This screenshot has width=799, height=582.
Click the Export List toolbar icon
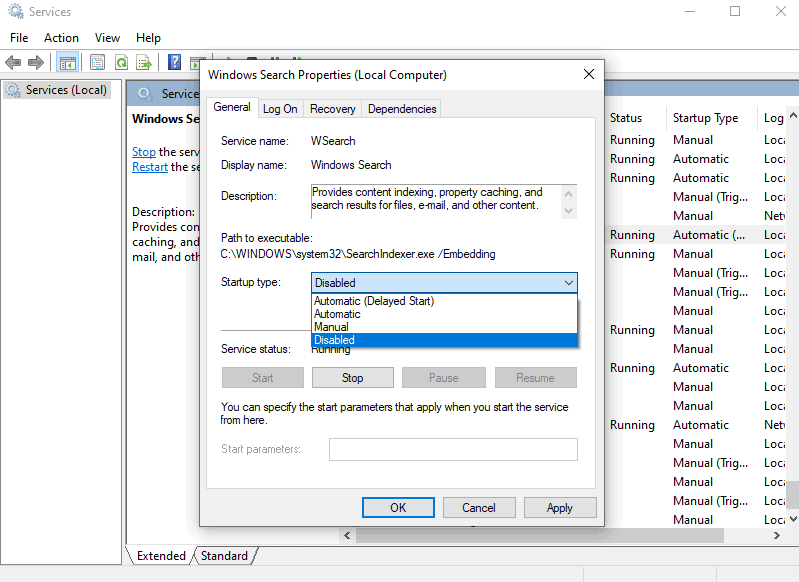coord(144,63)
